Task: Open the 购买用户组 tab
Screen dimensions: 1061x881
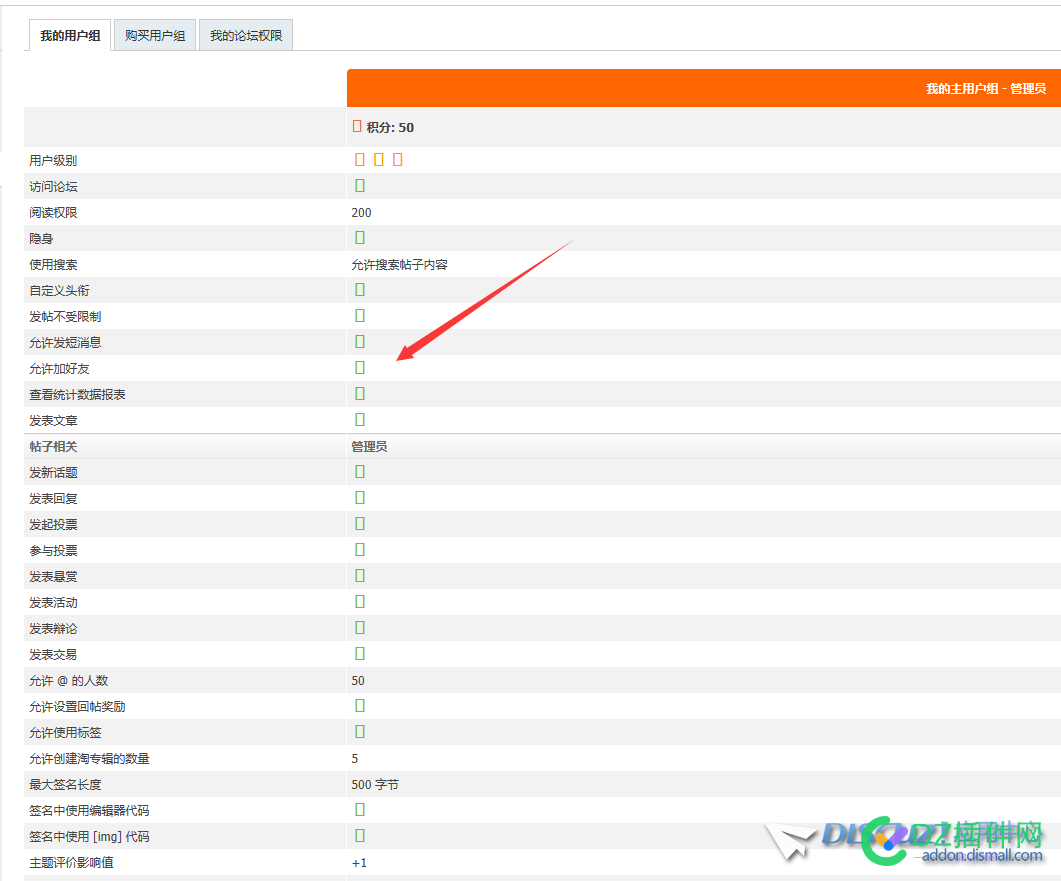Action: (x=155, y=36)
